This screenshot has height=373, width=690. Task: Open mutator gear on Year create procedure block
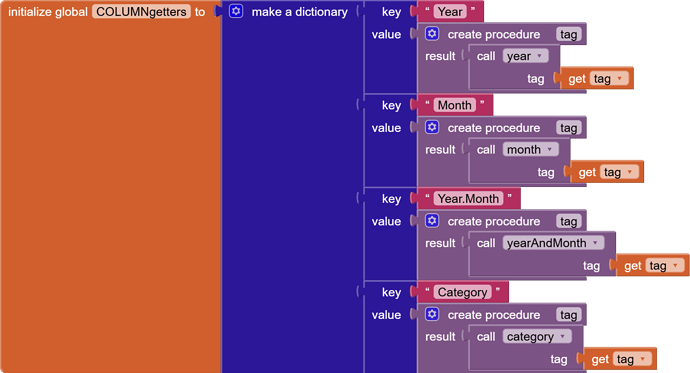pyautogui.click(x=432, y=34)
